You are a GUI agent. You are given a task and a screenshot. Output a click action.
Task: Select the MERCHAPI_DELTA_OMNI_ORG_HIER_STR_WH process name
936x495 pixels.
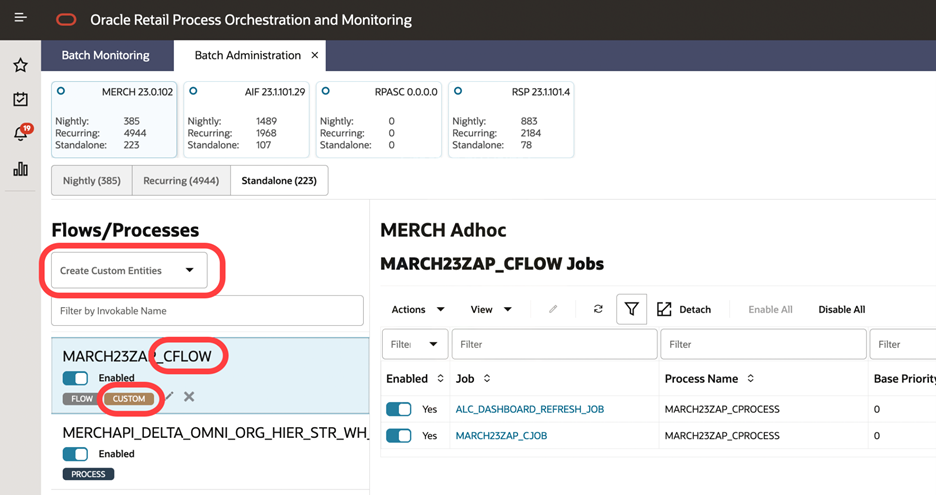click(x=215, y=432)
